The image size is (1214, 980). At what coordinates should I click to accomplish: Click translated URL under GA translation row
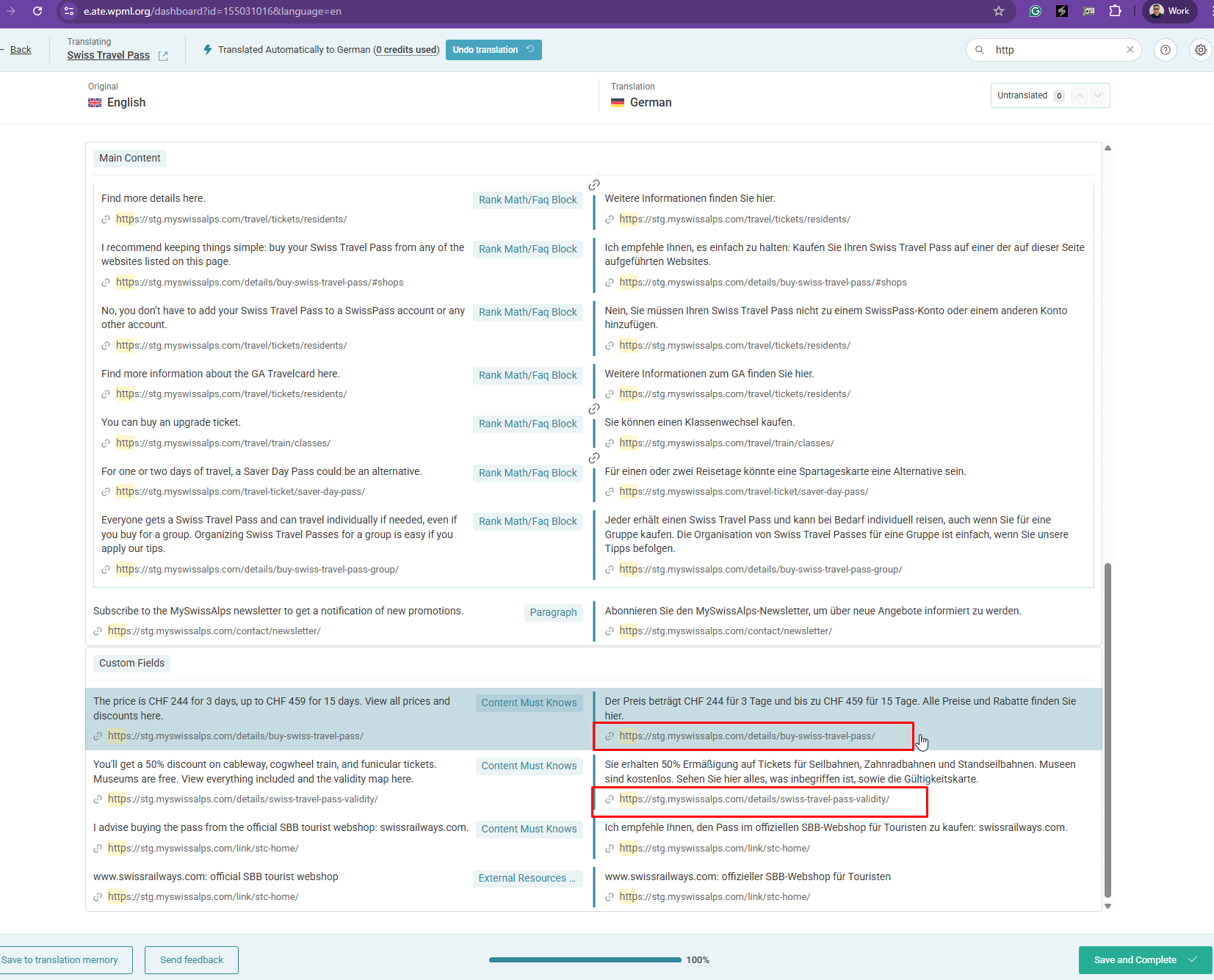pyautogui.click(x=734, y=394)
